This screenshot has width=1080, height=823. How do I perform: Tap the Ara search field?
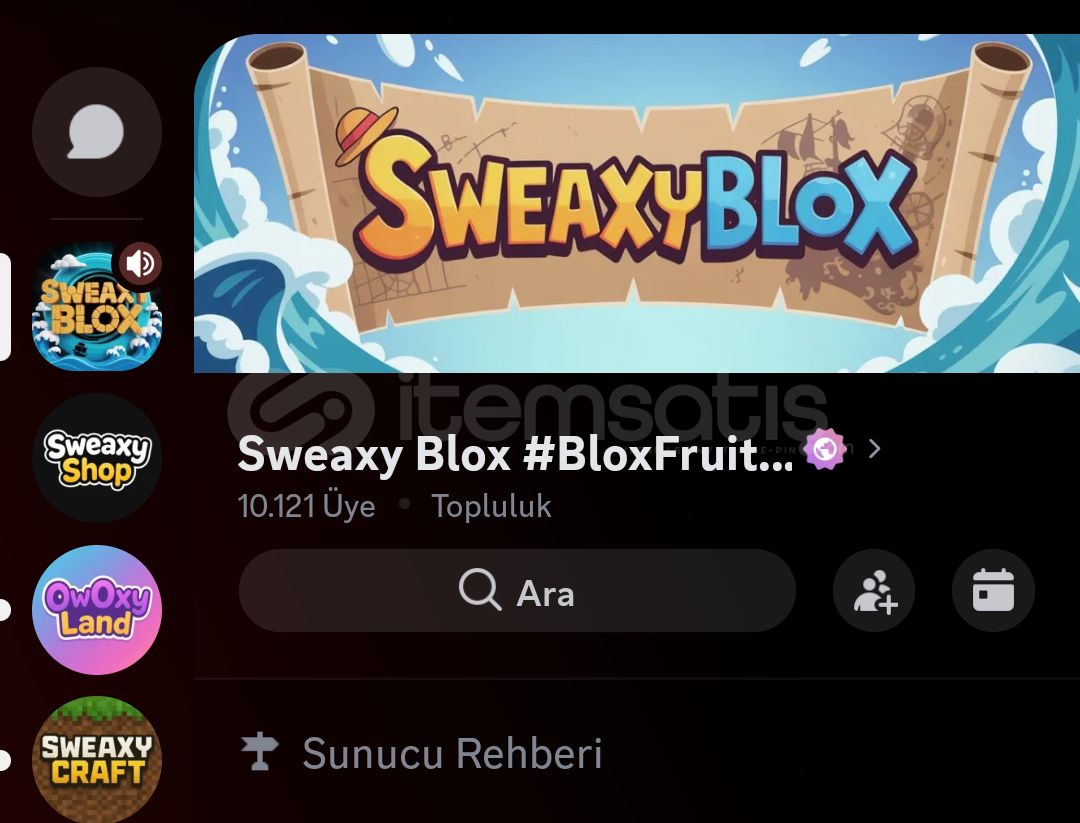coord(517,591)
